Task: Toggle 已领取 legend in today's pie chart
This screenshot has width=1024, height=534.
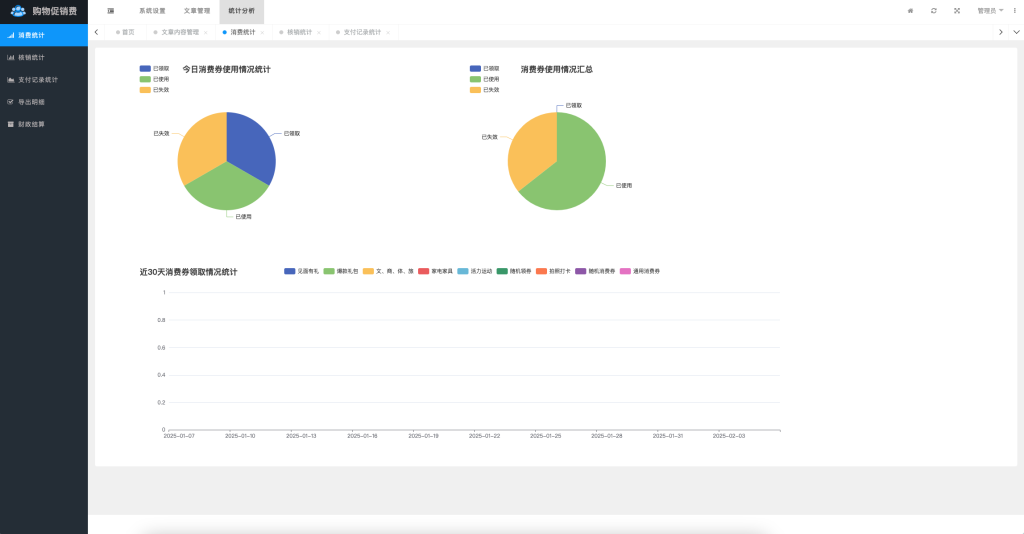Action: pos(154,68)
